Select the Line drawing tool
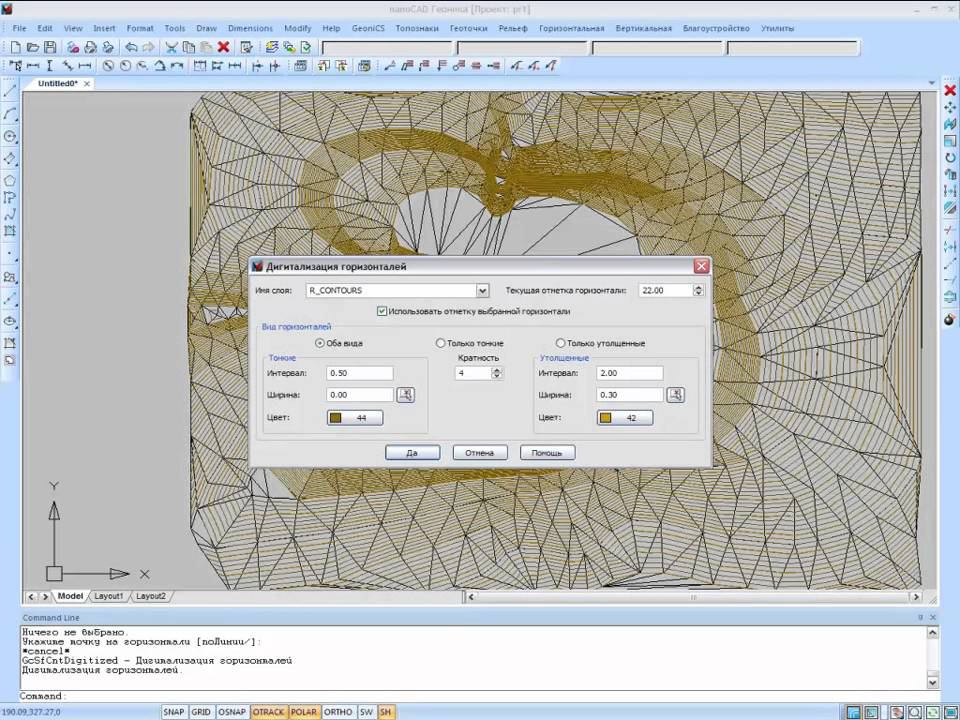This screenshot has height=720, width=960. tap(10, 91)
